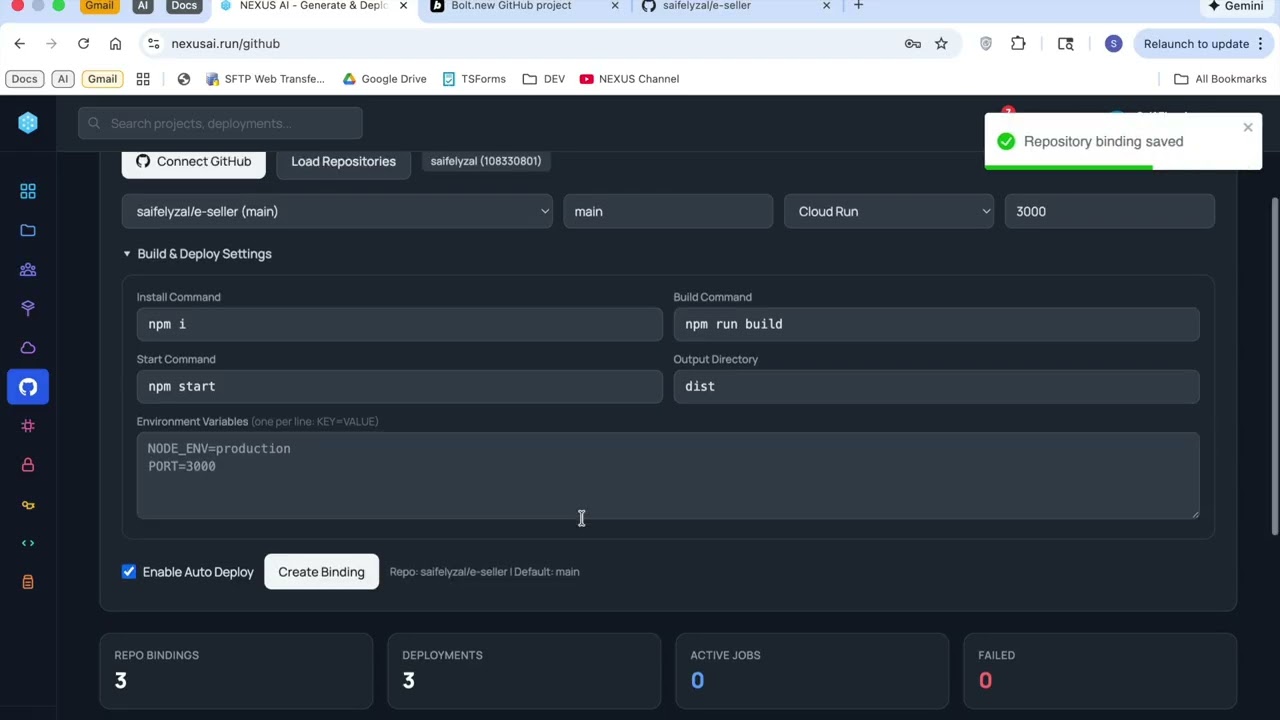Screen dimensions: 1280x720
Task: Open the repository dropdown saifelyzal/e-seller
Action: click(337, 212)
